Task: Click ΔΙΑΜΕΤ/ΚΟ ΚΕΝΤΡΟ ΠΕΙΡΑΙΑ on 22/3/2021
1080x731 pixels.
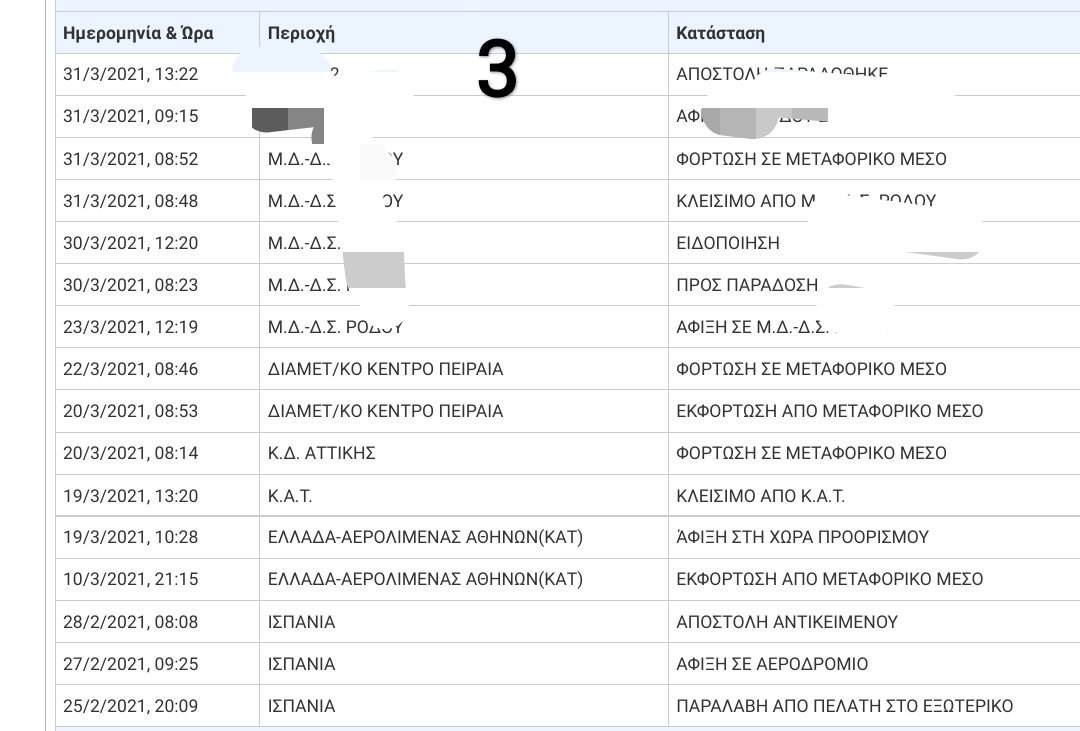Action: (x=385, y=369)
